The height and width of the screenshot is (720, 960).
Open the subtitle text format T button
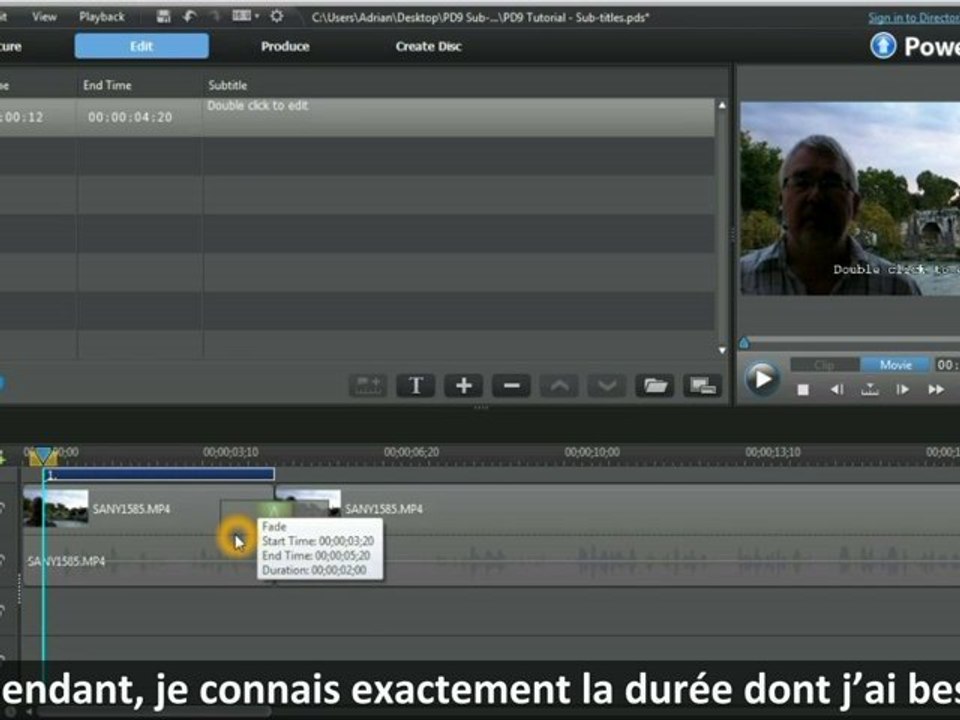click(416, 386)
